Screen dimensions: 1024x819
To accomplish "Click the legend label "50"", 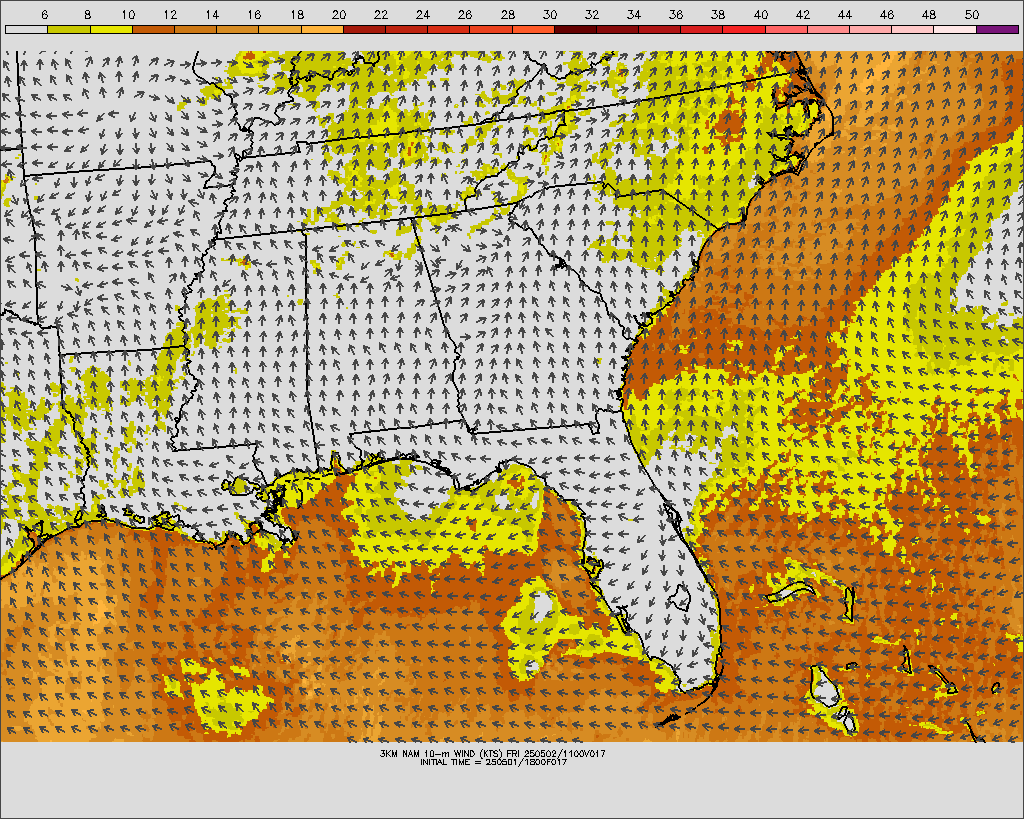I will click(x=971, y=14).
